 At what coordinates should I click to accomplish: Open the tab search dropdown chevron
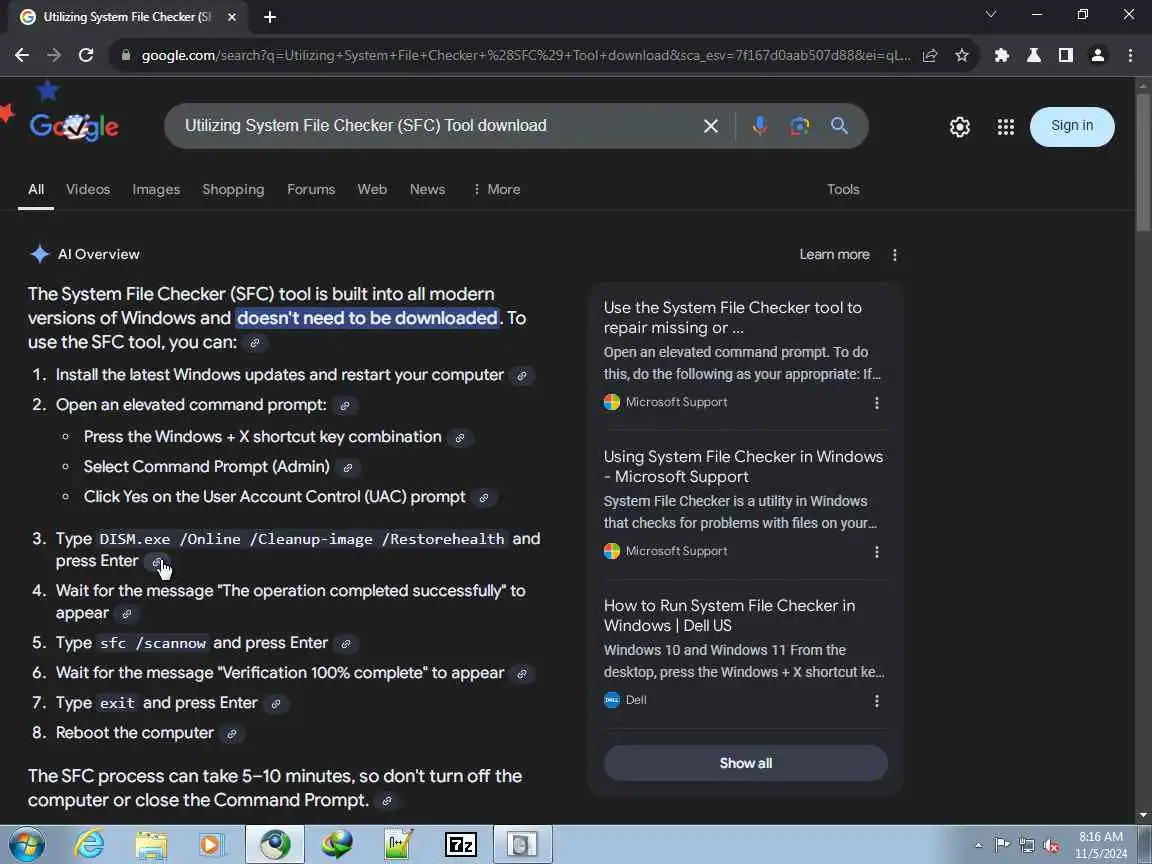(x=990, y=15)
